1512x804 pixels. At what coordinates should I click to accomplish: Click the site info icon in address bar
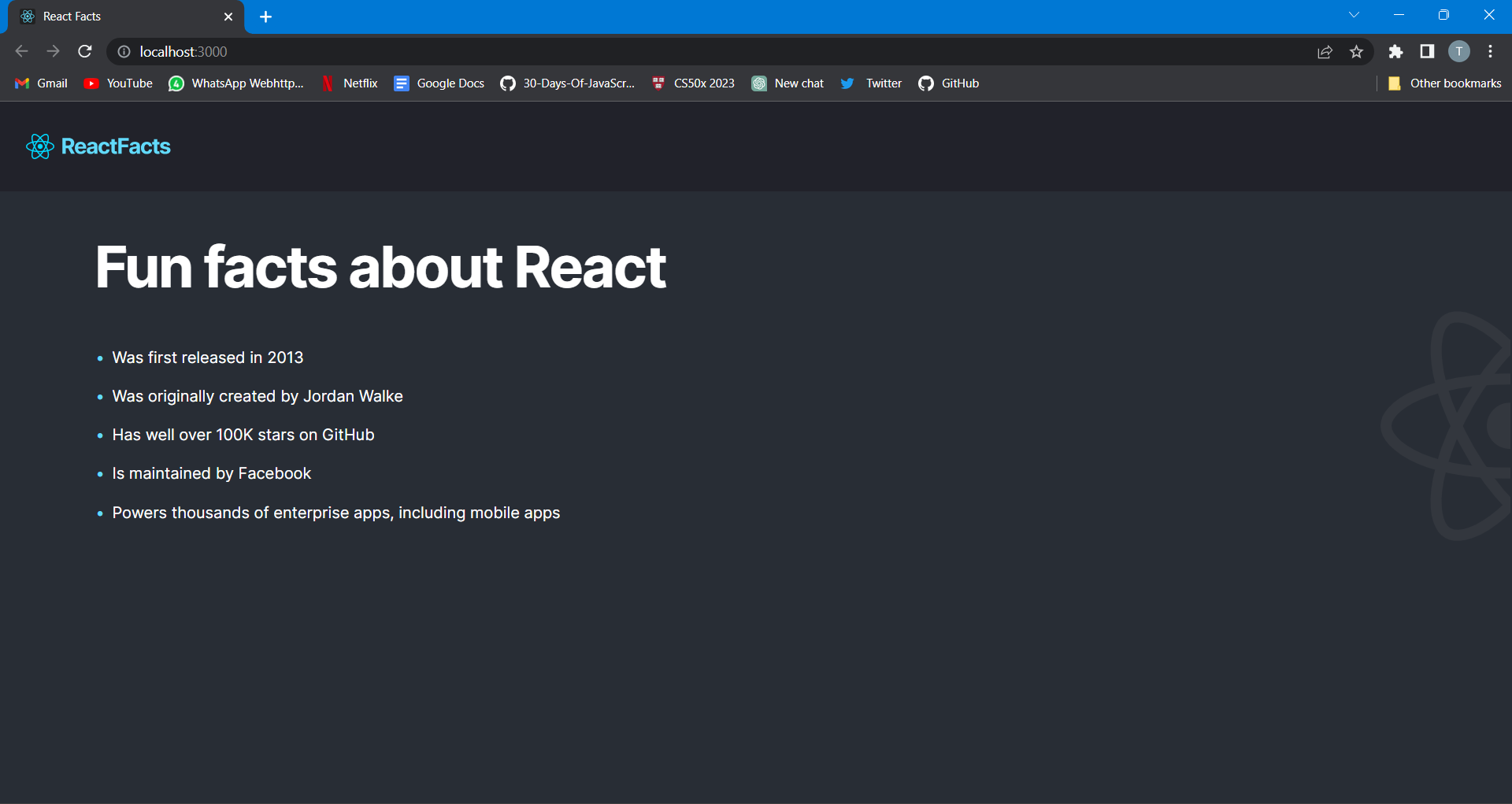click(x=124, y=51)
